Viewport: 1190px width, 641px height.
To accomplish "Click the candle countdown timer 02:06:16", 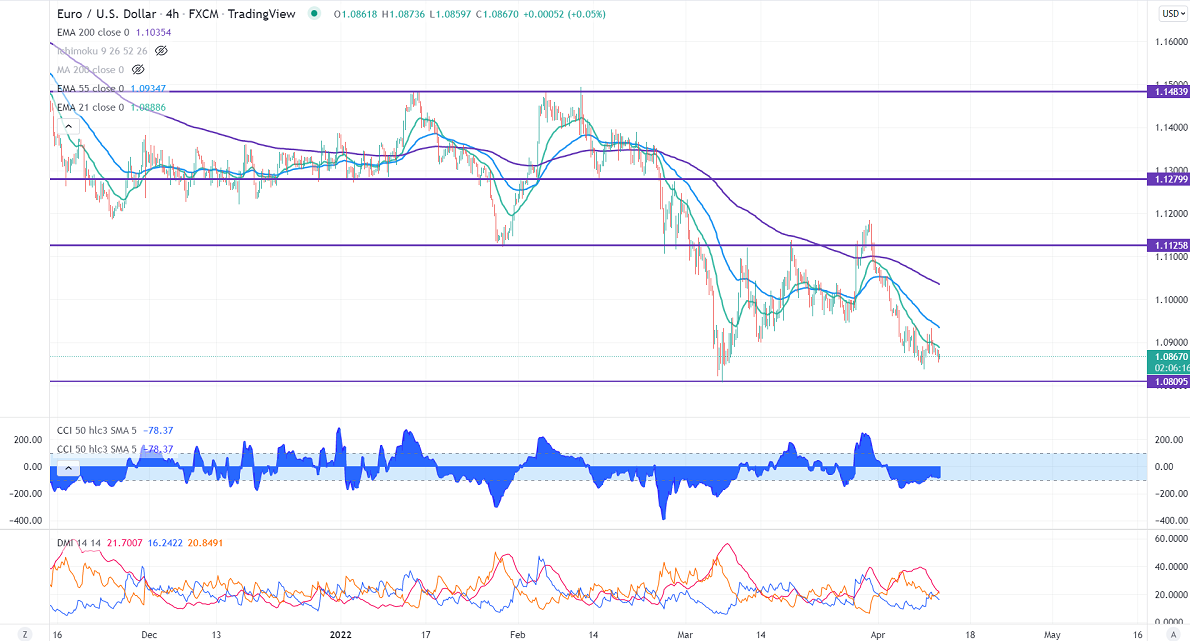I will point(1173,368).
